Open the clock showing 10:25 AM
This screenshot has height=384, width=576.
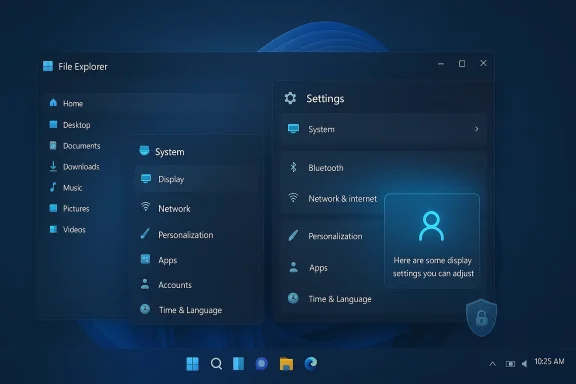click(549, 362)
